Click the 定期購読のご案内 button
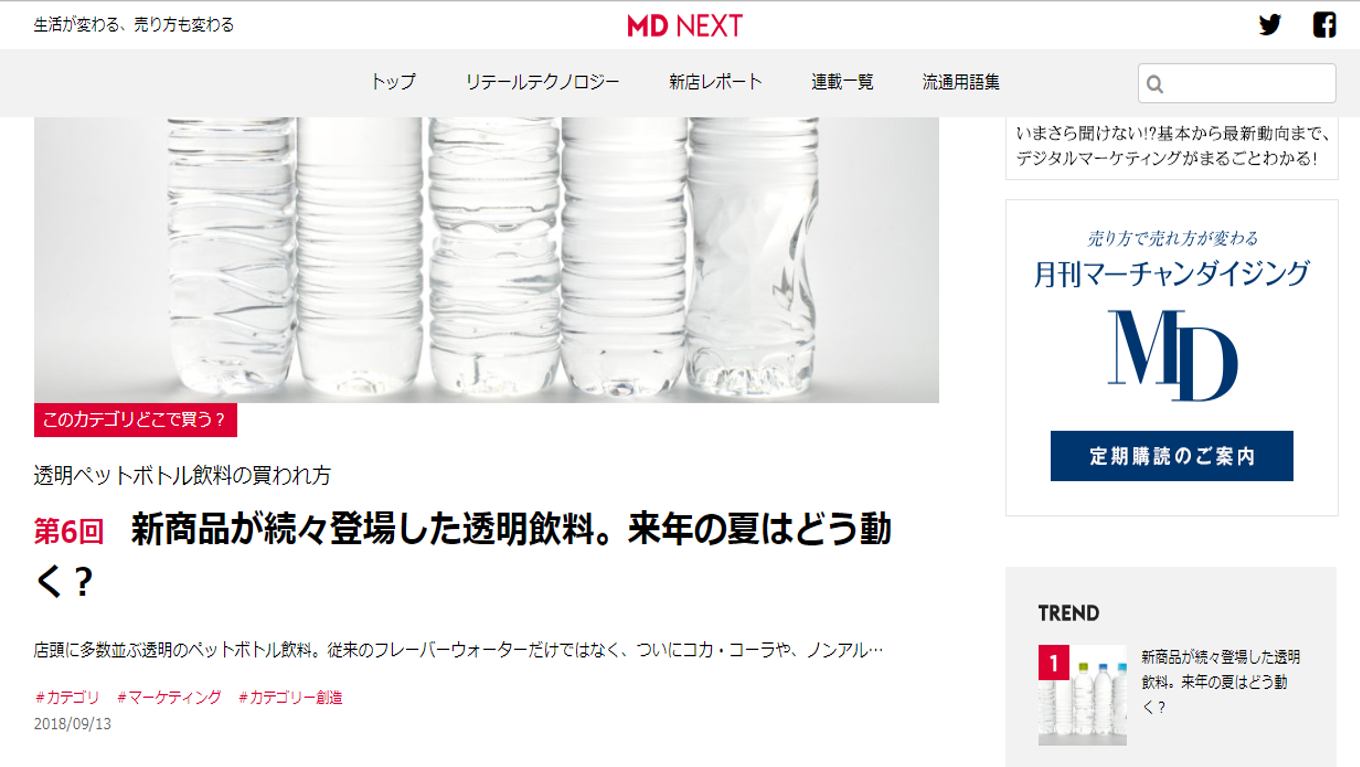The height and width of the screenshot is (767, 1360). point(1172,456)
